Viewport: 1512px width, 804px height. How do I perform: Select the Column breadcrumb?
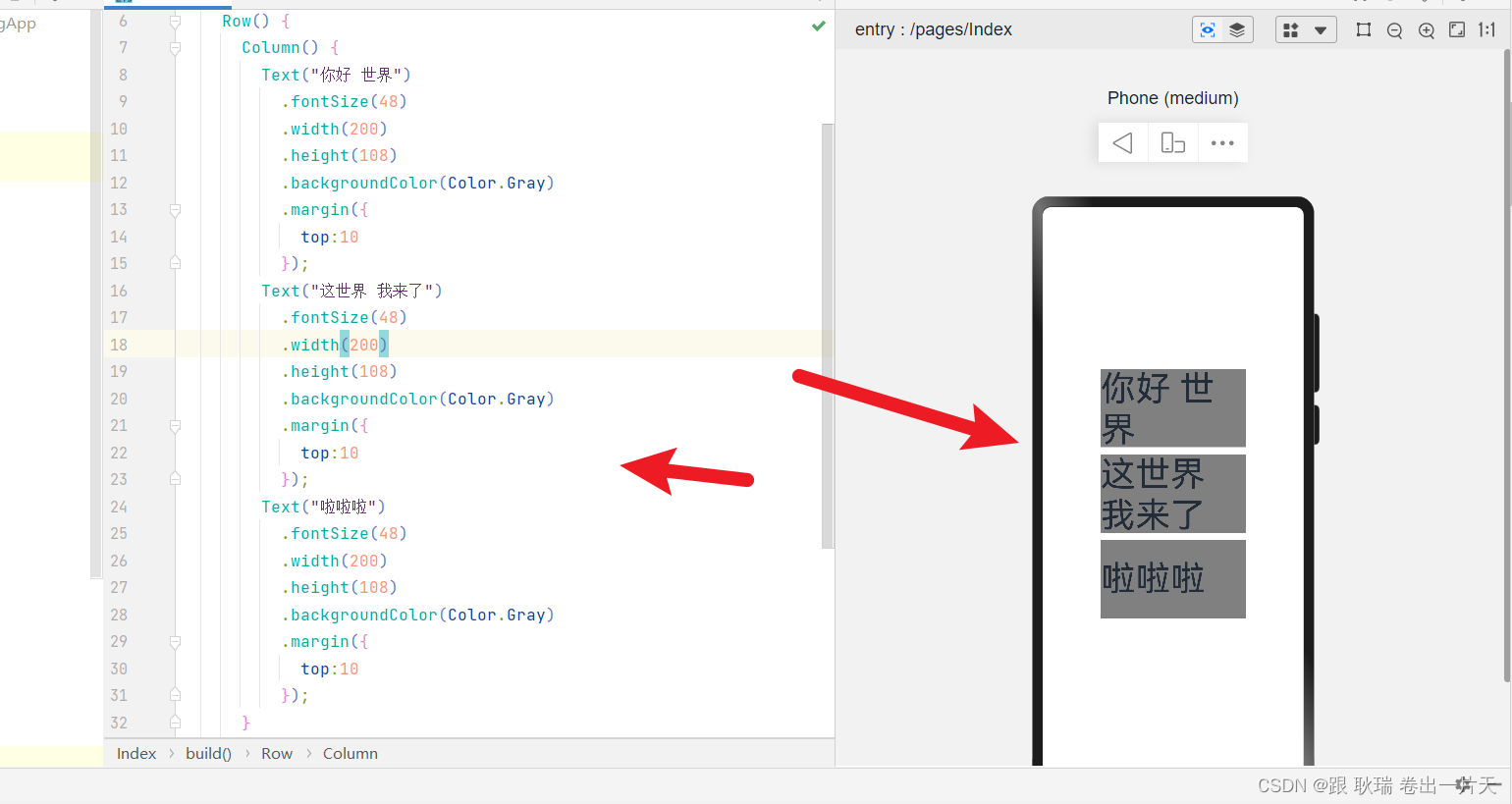(351, 754)
